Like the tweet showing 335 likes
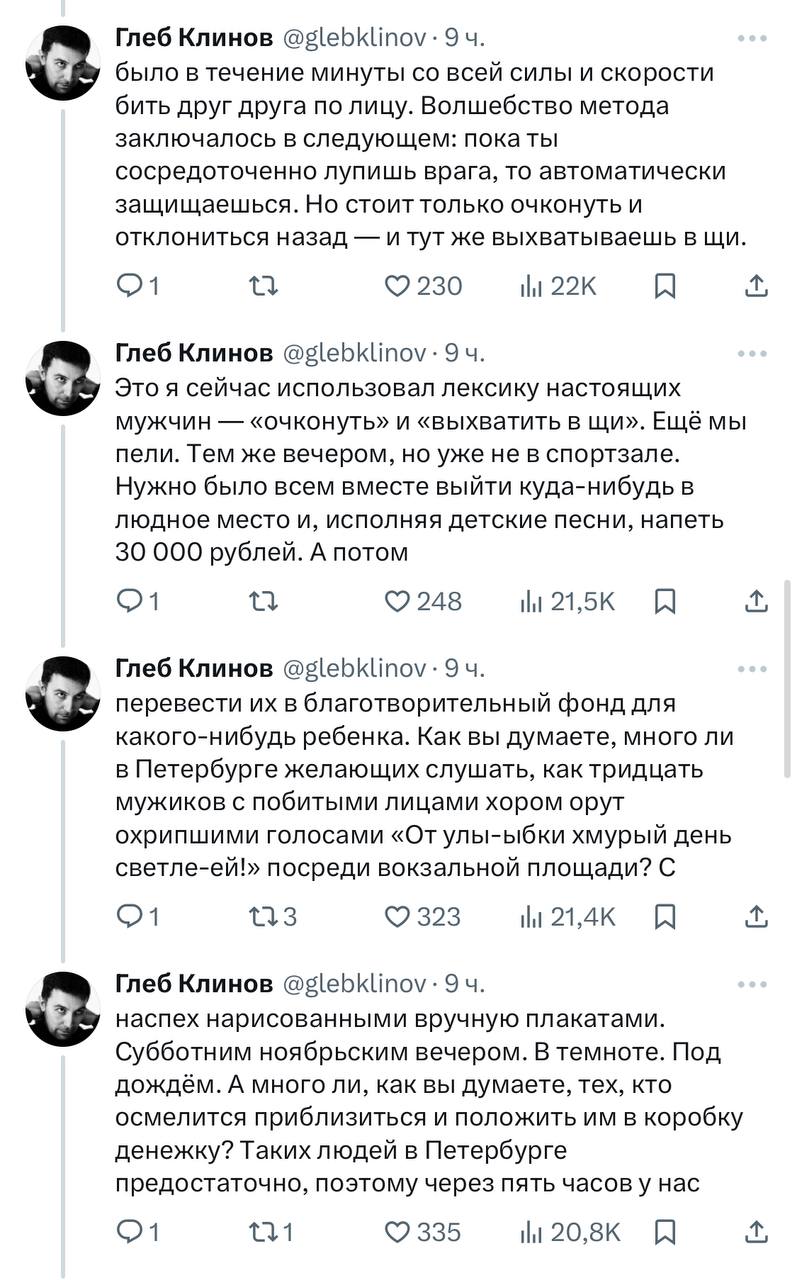Viewport: 797px width, 1280px height. pyautogui.click(x=424, y=1231)
